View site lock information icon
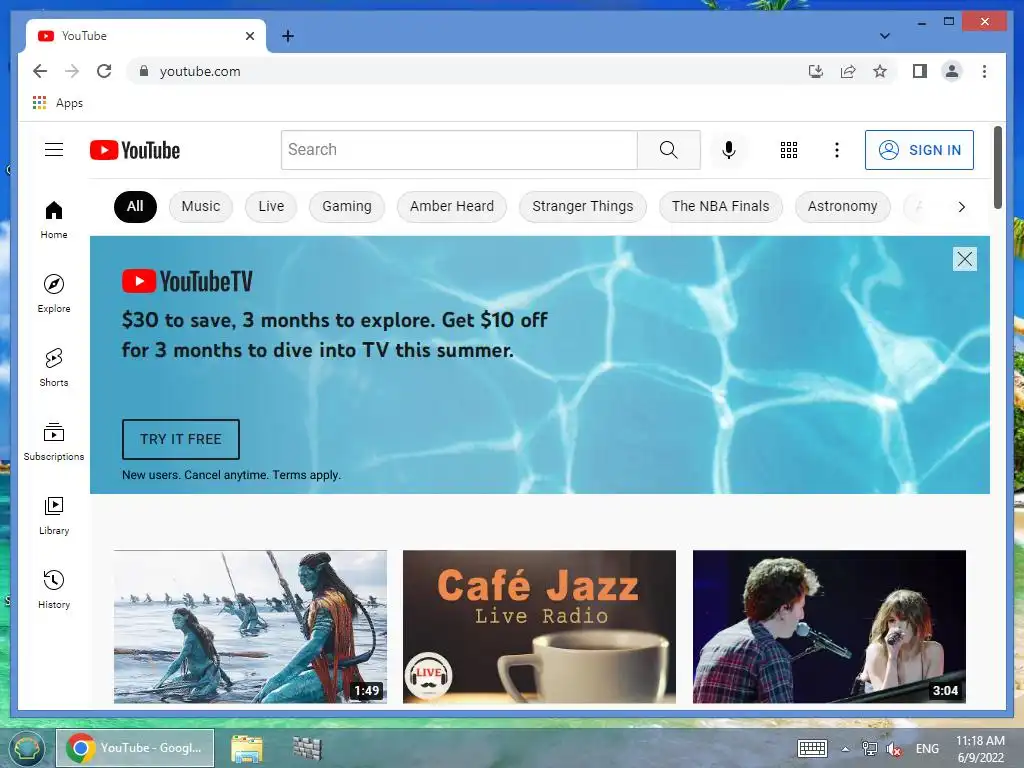The width and height of the screenshot is (1024, 768). (144, 71)
